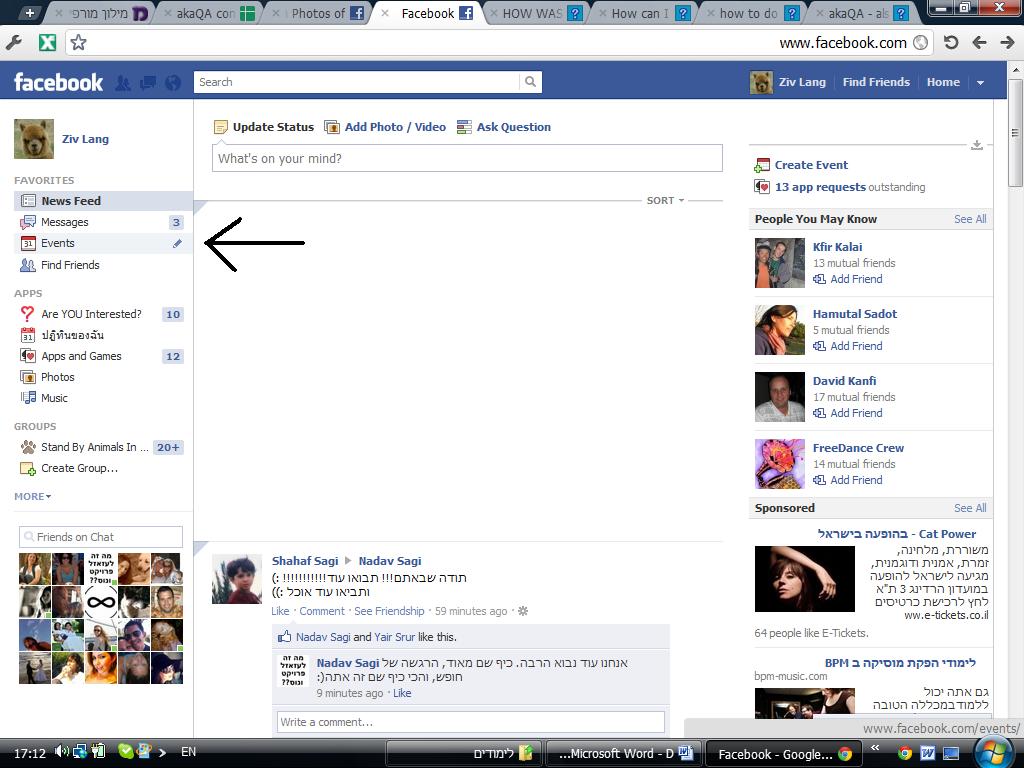Switch to the how to do tab
Image resolution: width=1024 pixels, height=768 pixels.
751,13
